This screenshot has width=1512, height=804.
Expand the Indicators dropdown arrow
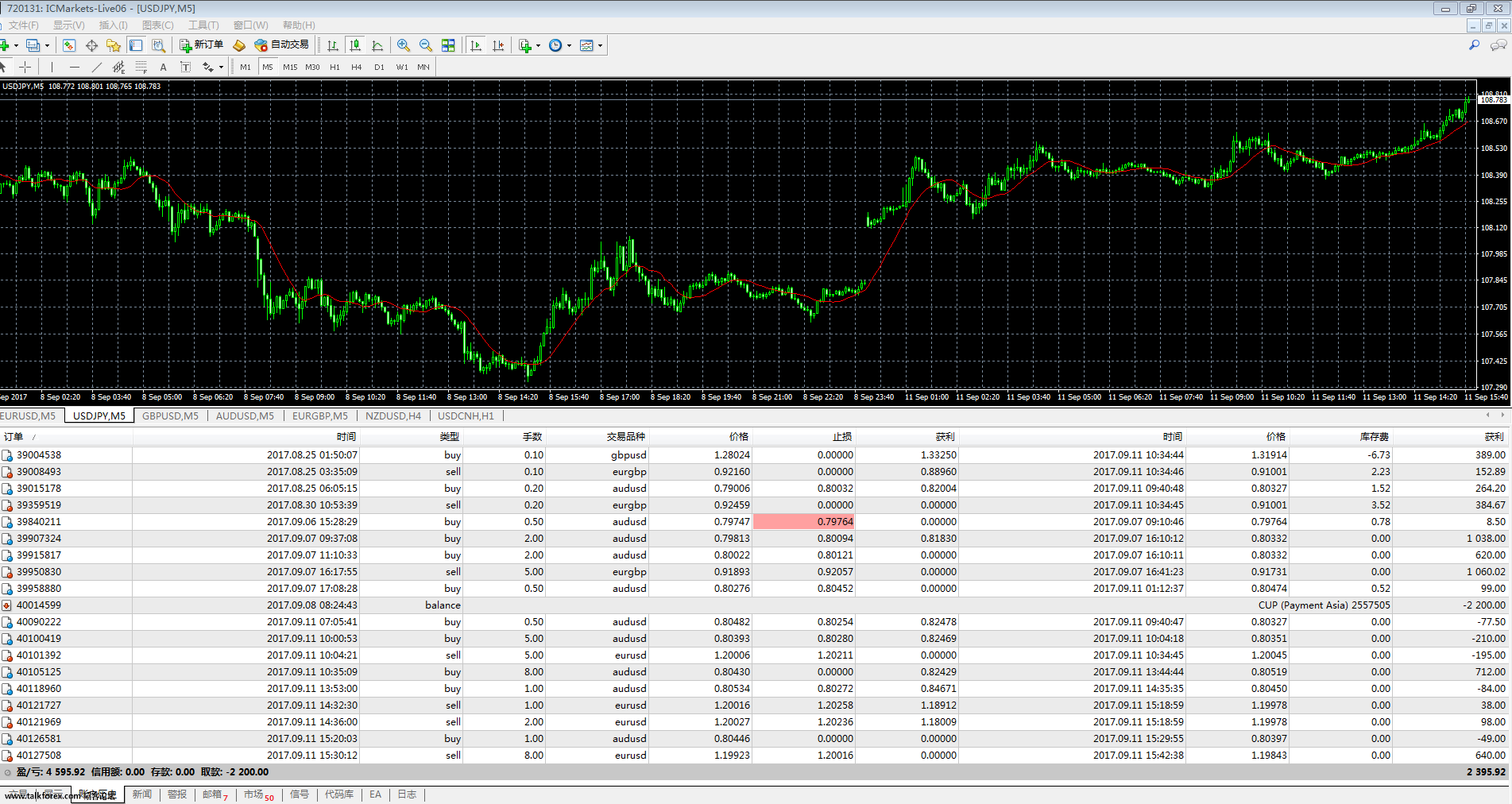(538, 45)
